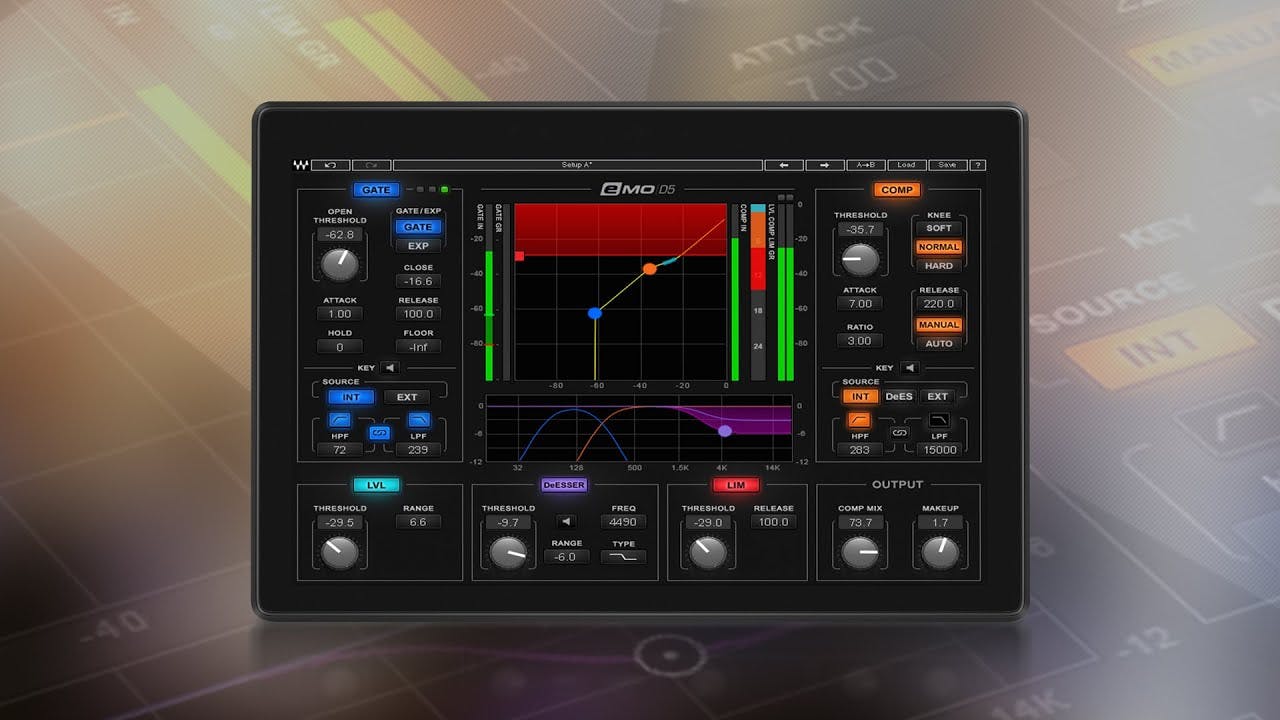The width and height of the screenshot is (1280, 720).
Task: Open the Setup A preset menu bar
Action: (577, 165)
